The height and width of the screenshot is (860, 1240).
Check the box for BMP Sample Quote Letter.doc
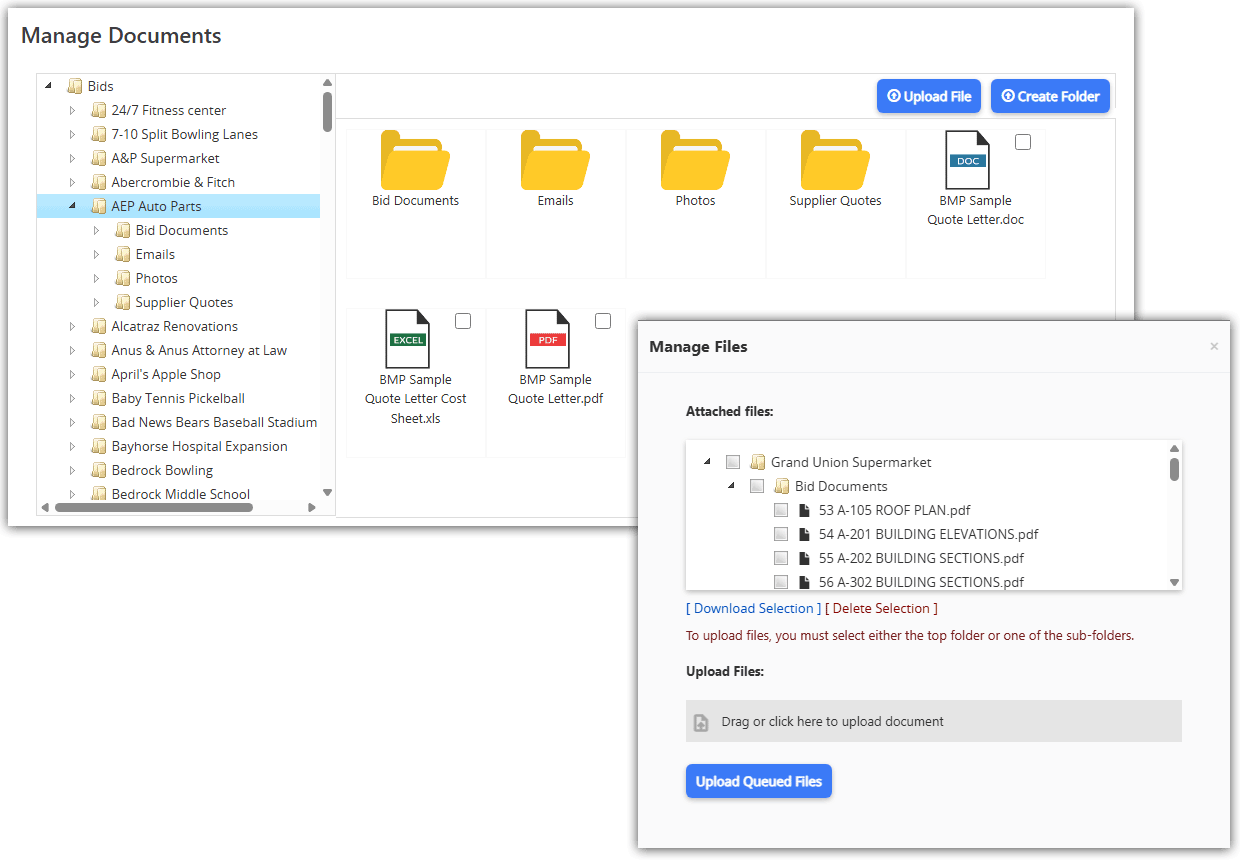pyautogui.click(x=1022, y=141)
